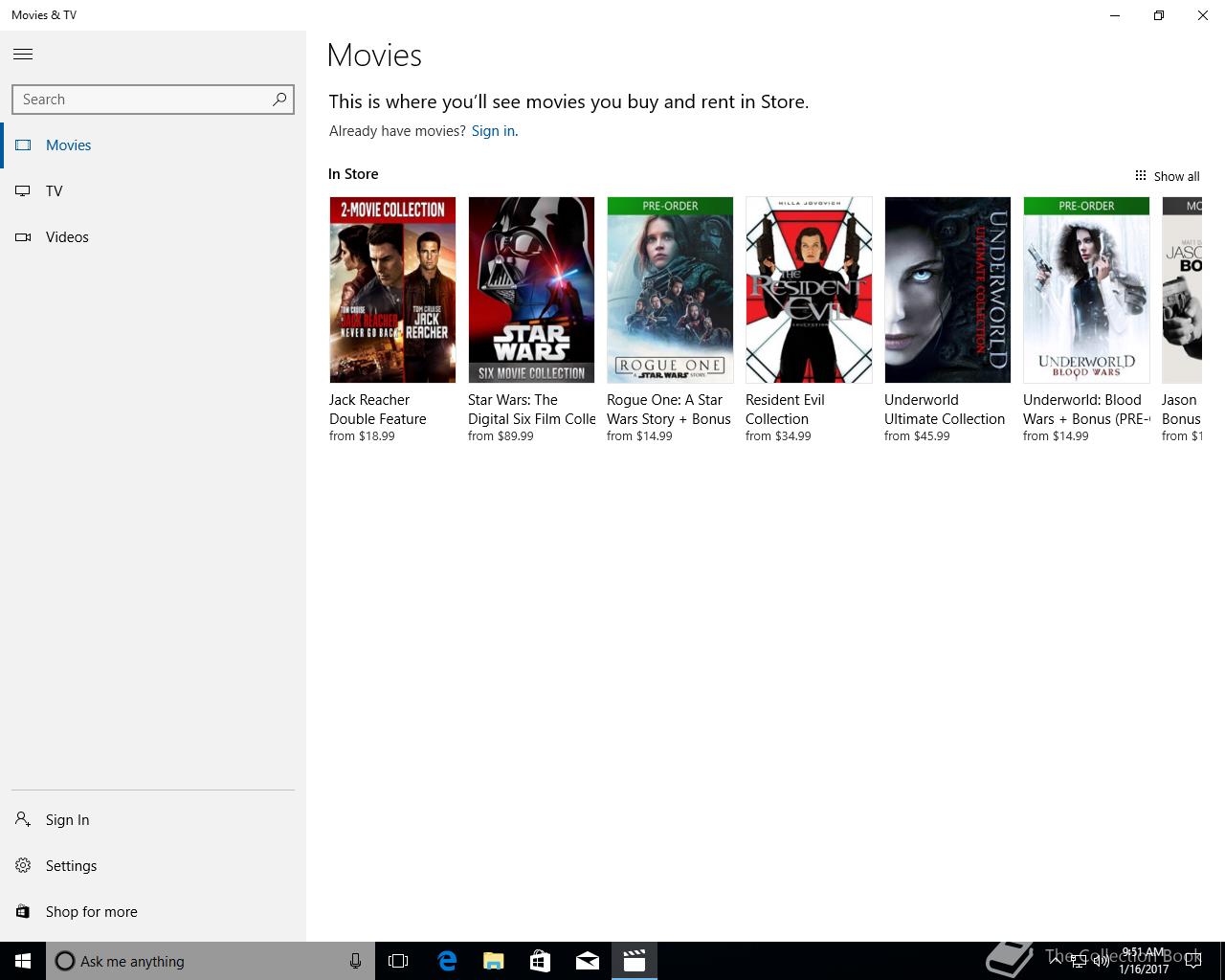Click Cortana Ask me anything box
The width and height of the screenshot is (1225, 980).
(211, 961)
